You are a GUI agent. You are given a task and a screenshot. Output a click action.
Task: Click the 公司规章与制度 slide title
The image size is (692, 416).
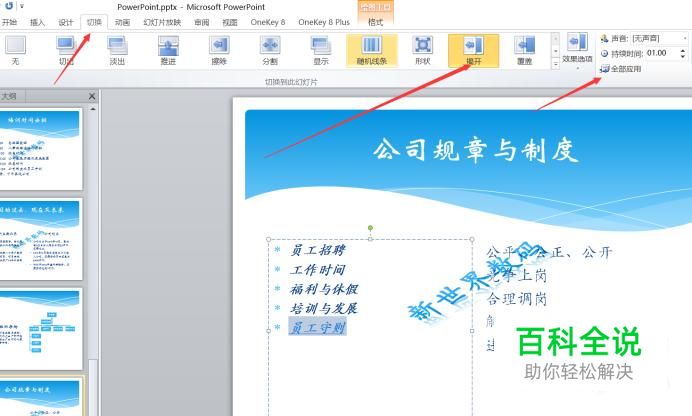coord(476,150)
